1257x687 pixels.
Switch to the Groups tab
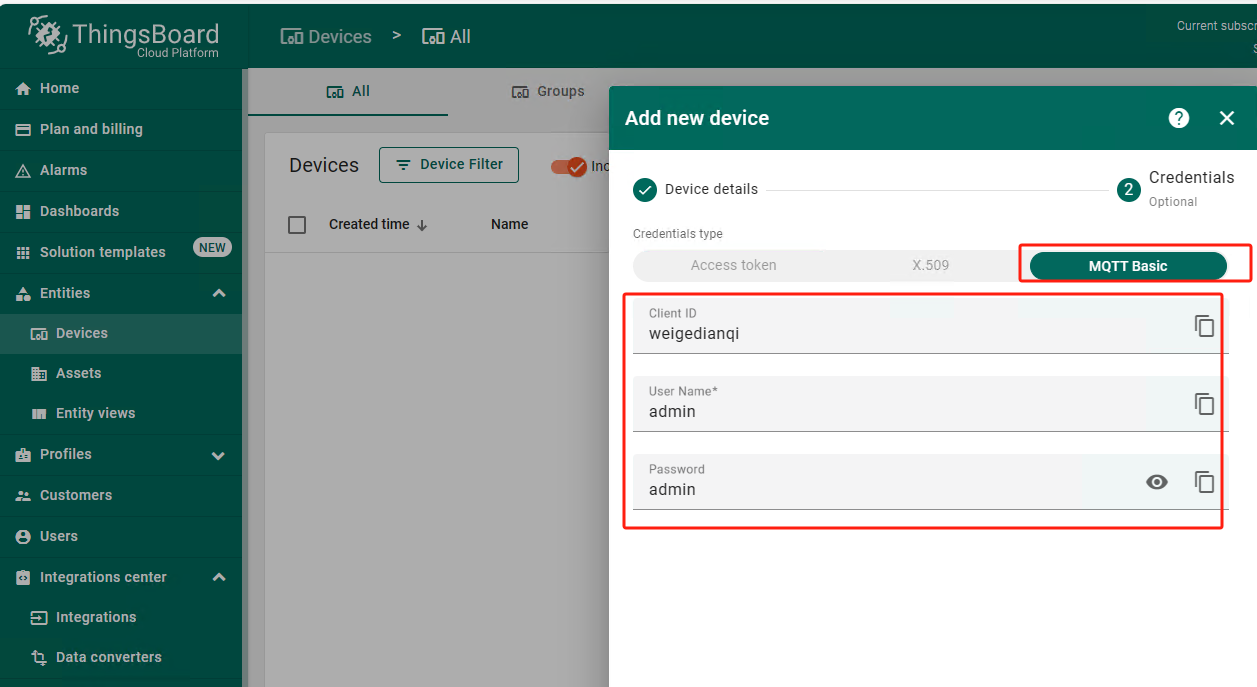click(548, 91)
